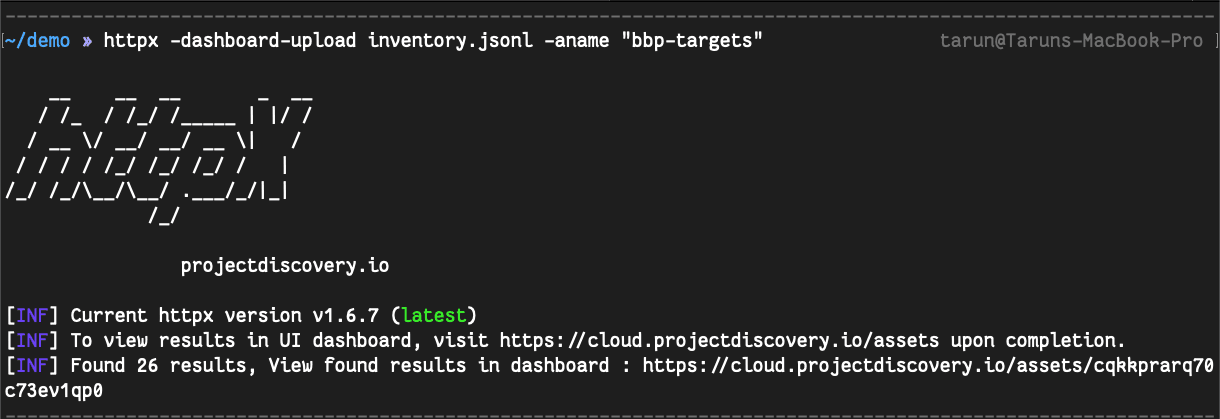Image resolution: width=1220 pixels, height=419 pixels.
Task: Click the projectdiscovery.io text below the logo
Action: 284,266
